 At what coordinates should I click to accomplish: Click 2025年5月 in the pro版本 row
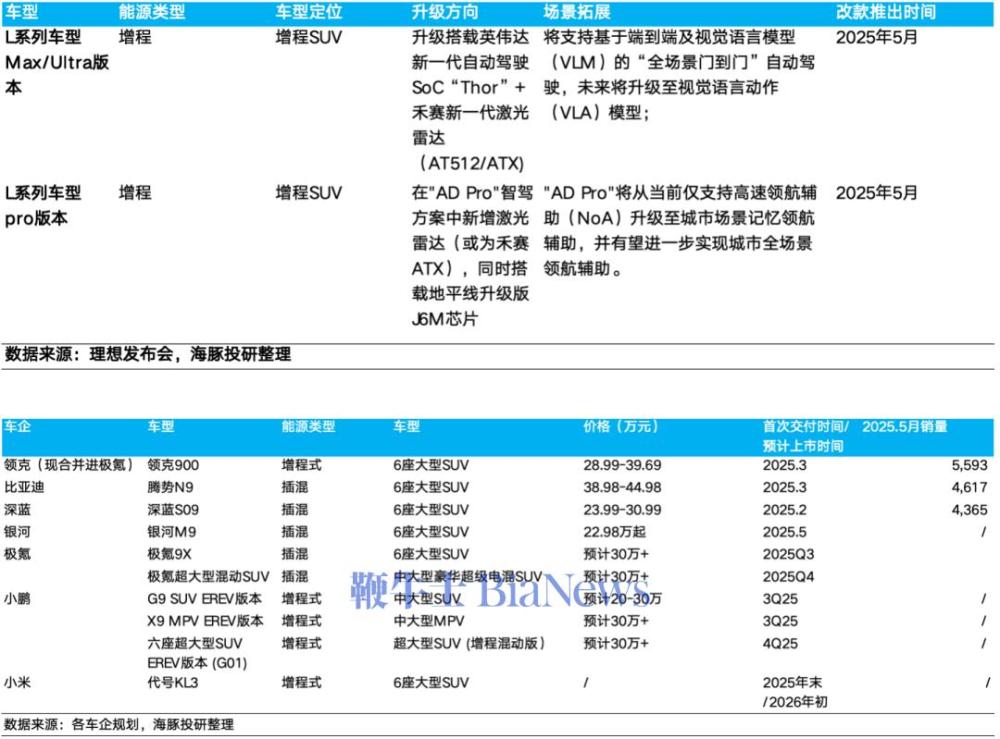876,193
